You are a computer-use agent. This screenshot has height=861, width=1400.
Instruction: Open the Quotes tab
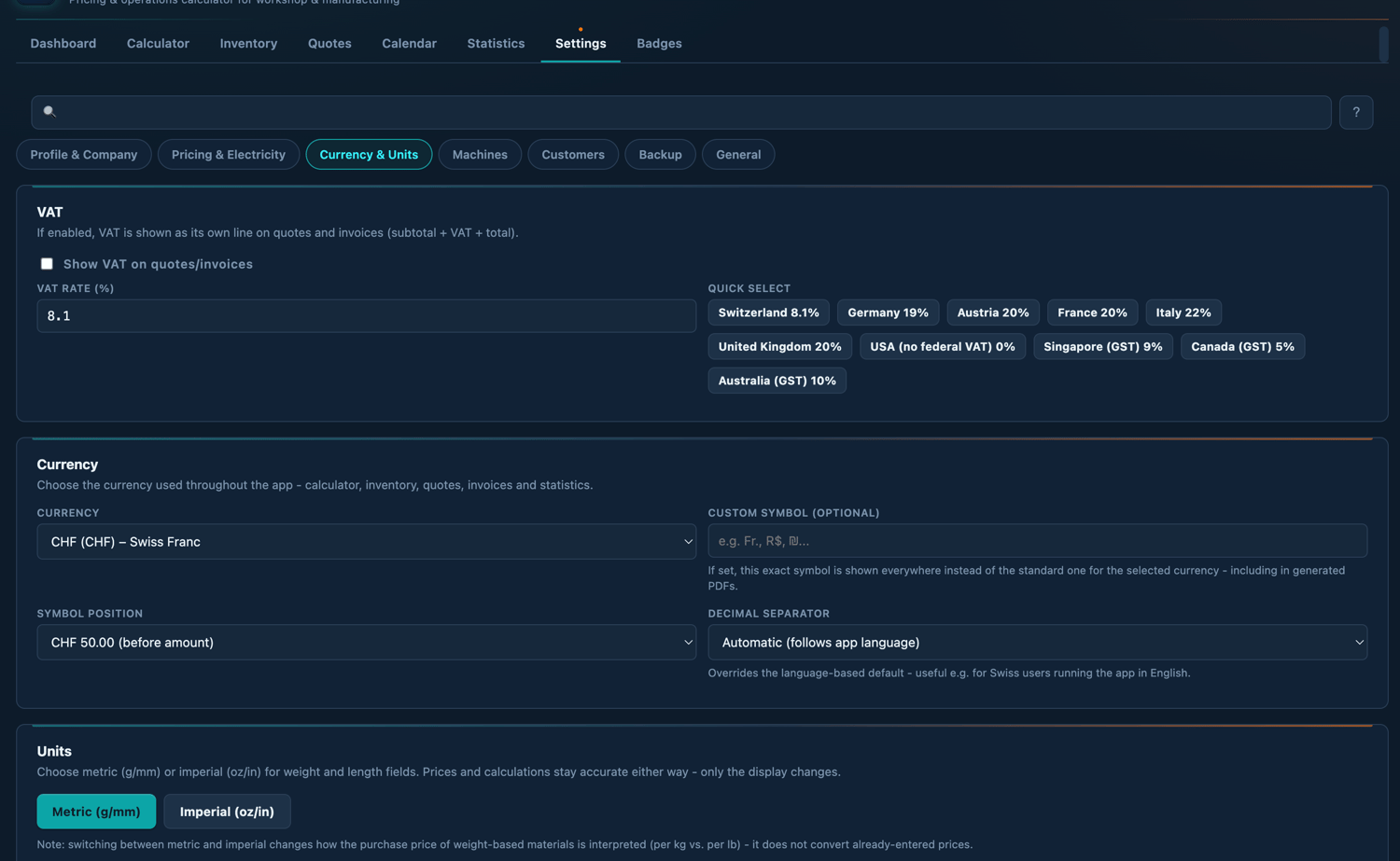(329, 44)
